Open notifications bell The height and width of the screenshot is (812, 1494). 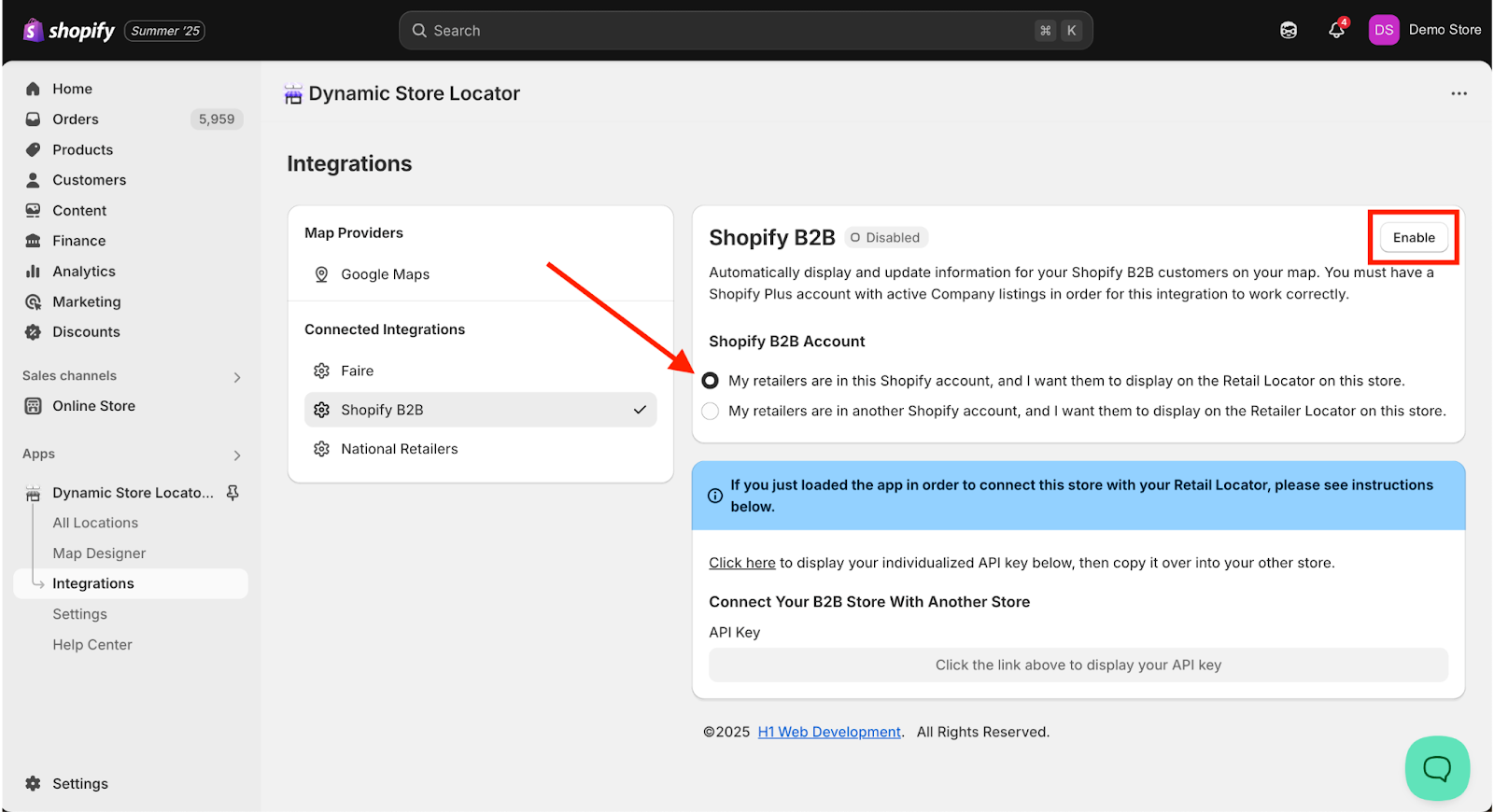1337,30
